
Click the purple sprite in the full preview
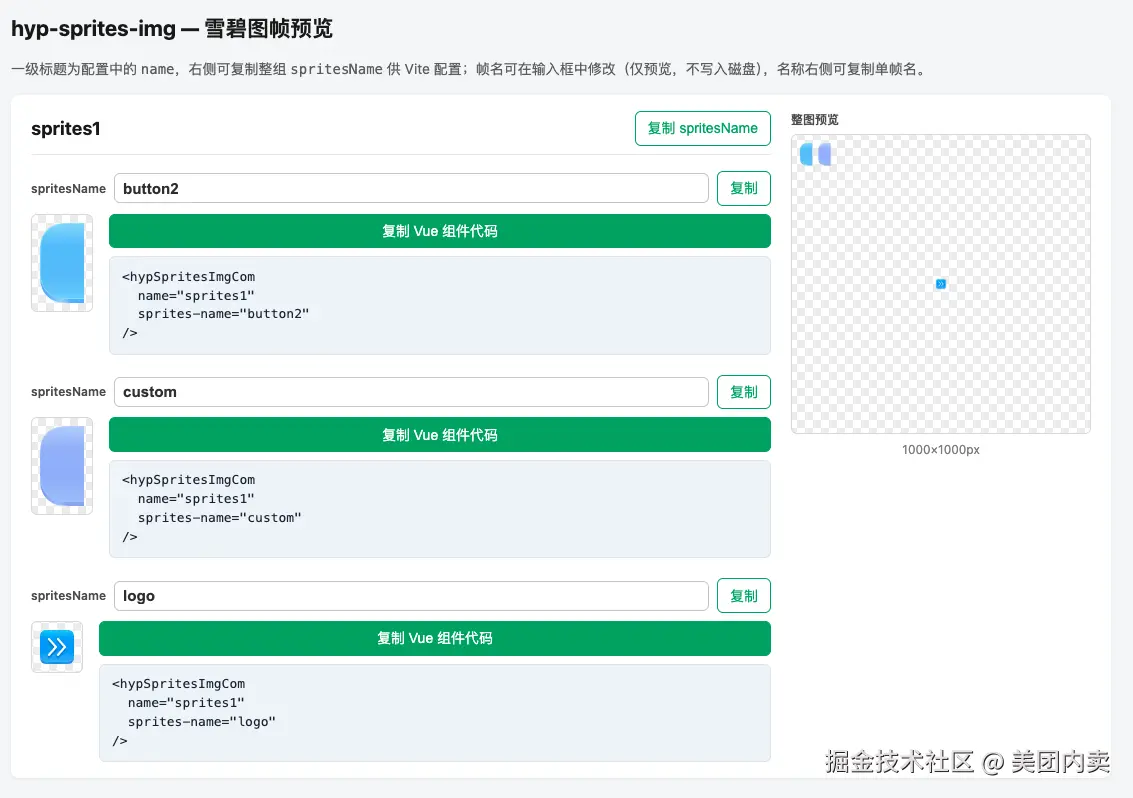[824, 154]
